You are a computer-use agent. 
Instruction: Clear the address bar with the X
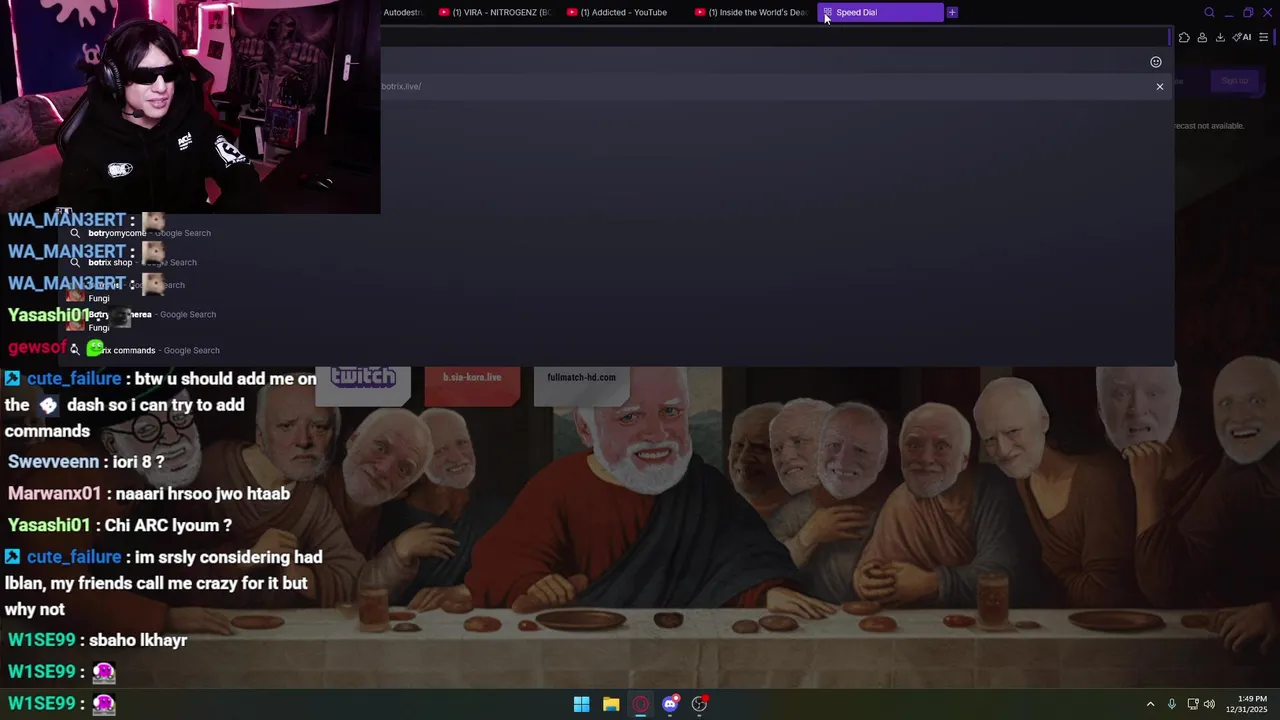(1160, 86)
